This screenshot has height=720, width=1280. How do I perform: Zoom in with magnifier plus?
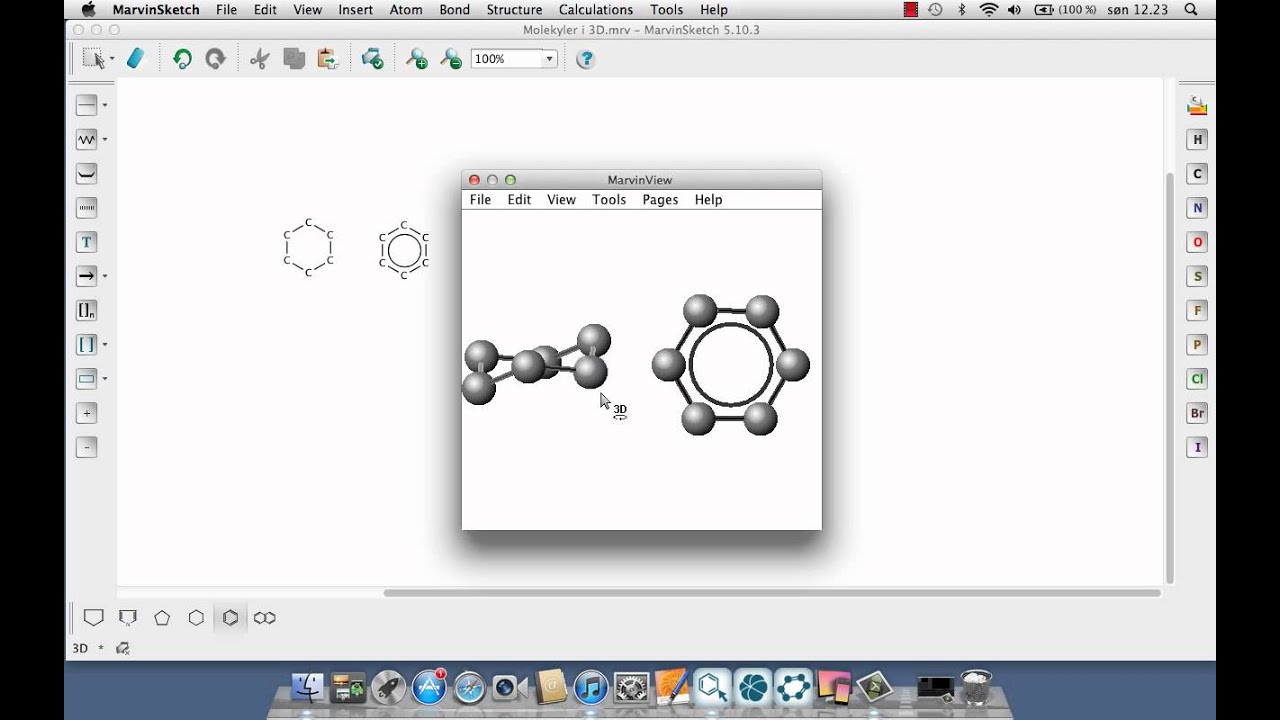click(417, 59)
